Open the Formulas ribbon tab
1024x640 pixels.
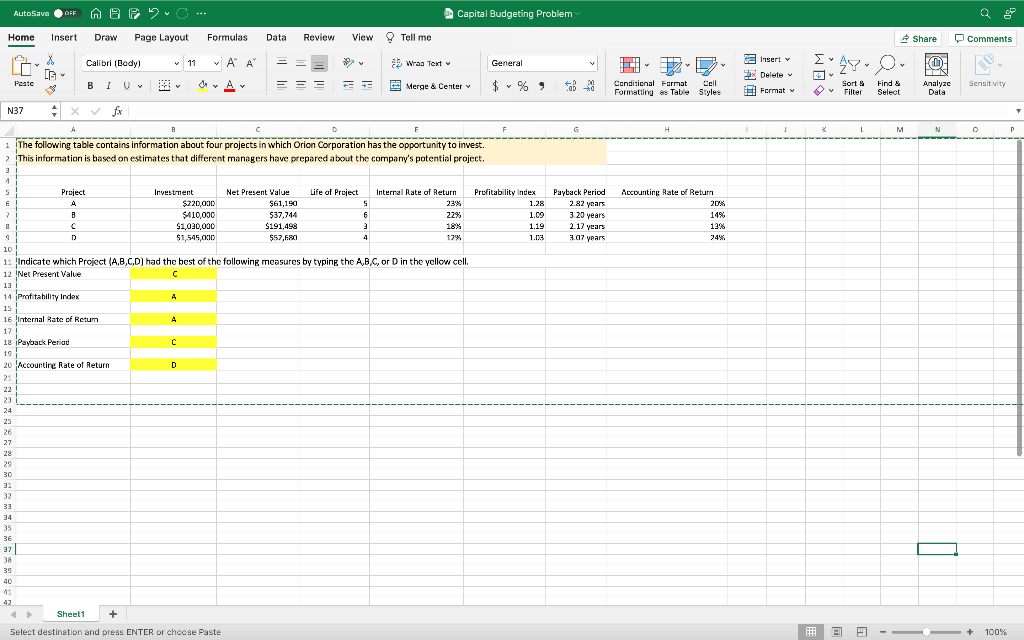click(227, 38)
